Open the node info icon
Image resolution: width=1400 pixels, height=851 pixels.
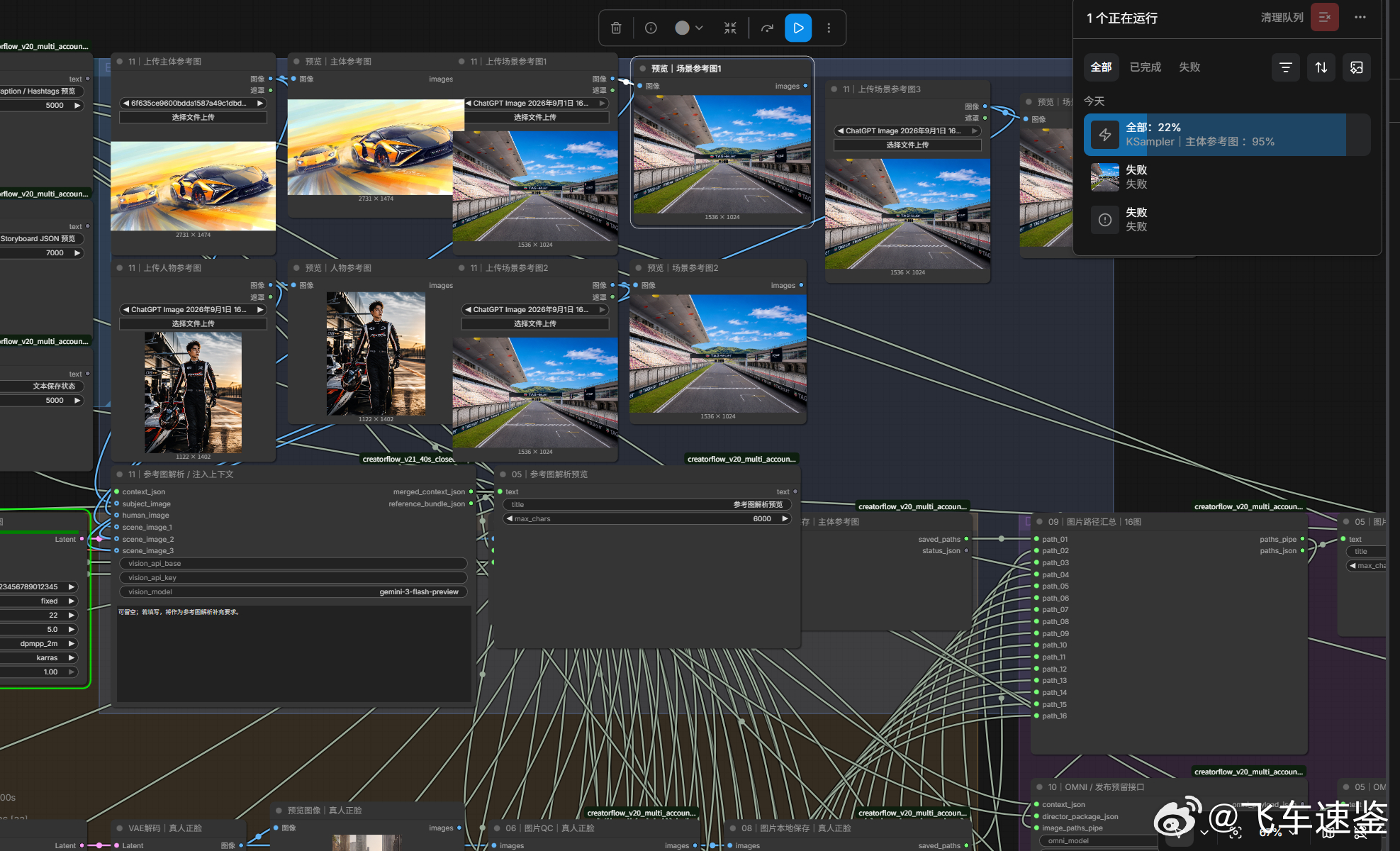click(651, 28)
